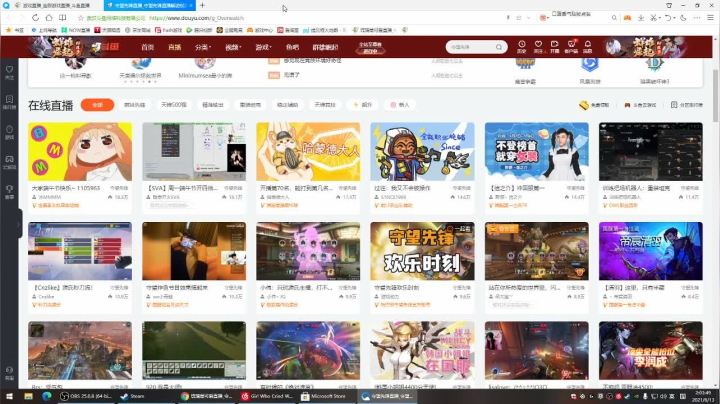Image resolution: width=720 pixels, height=404 pixels.
Task: Click the 游戏中心 bookmark
Action: click(x=260, y=30)
